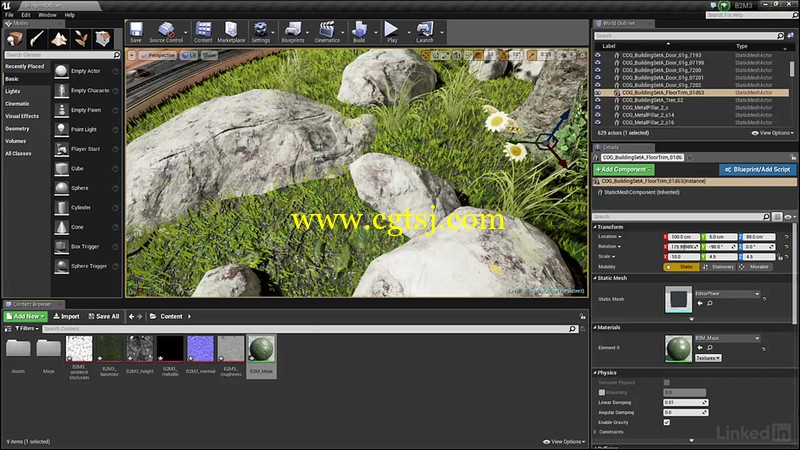The image size is (800, 450).
Task: Open the Marketplace toolbar icon
Action: pos(231,32)
